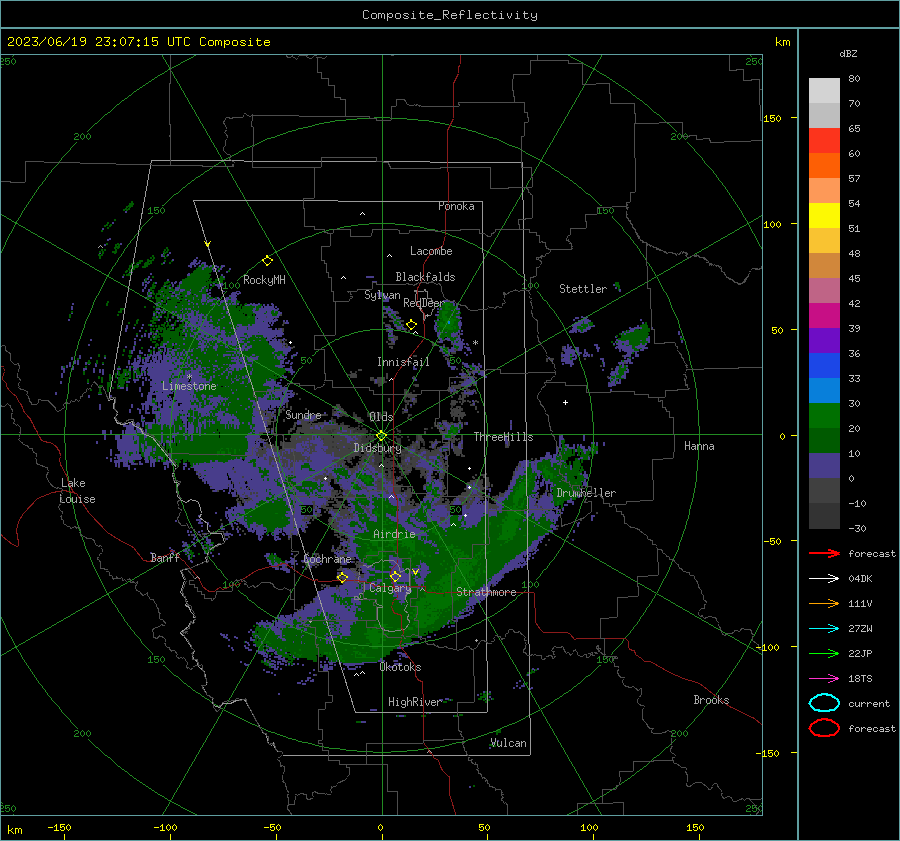
Task: Click the Olds city label
Action: click(381, 417)
